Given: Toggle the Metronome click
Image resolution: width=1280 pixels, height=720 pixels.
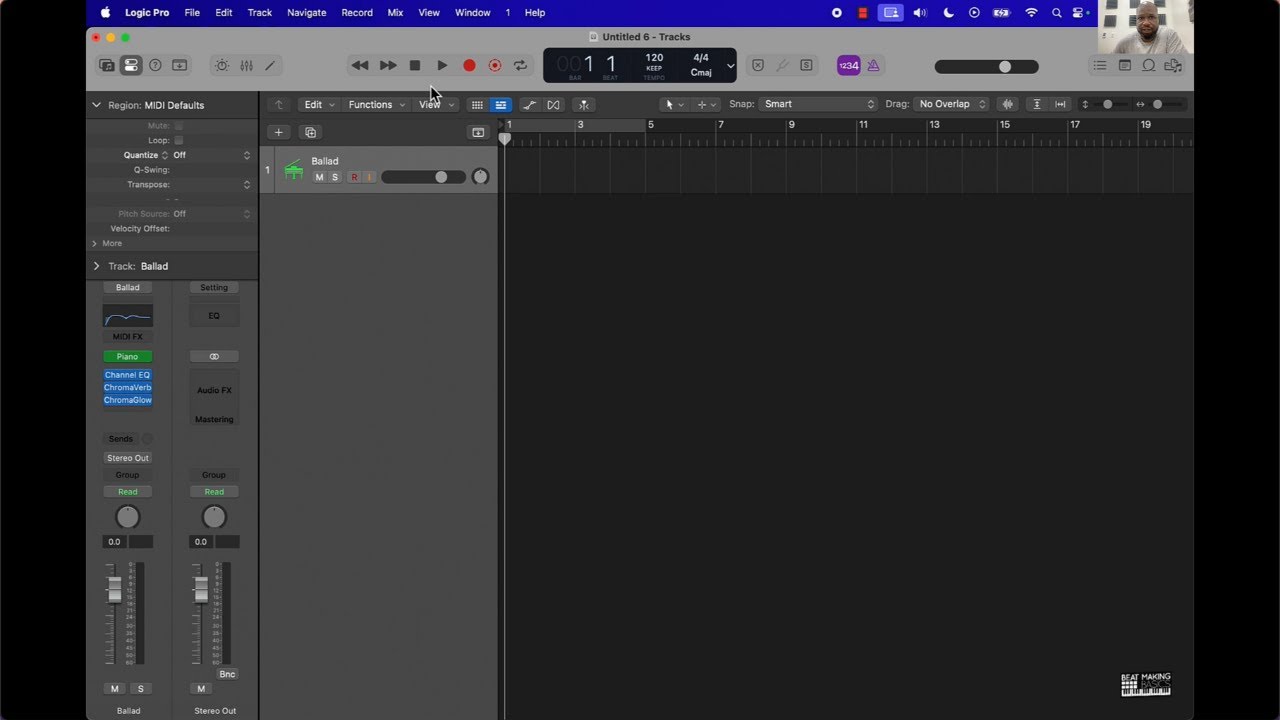Looking at the screenshot, I should 873,66.
